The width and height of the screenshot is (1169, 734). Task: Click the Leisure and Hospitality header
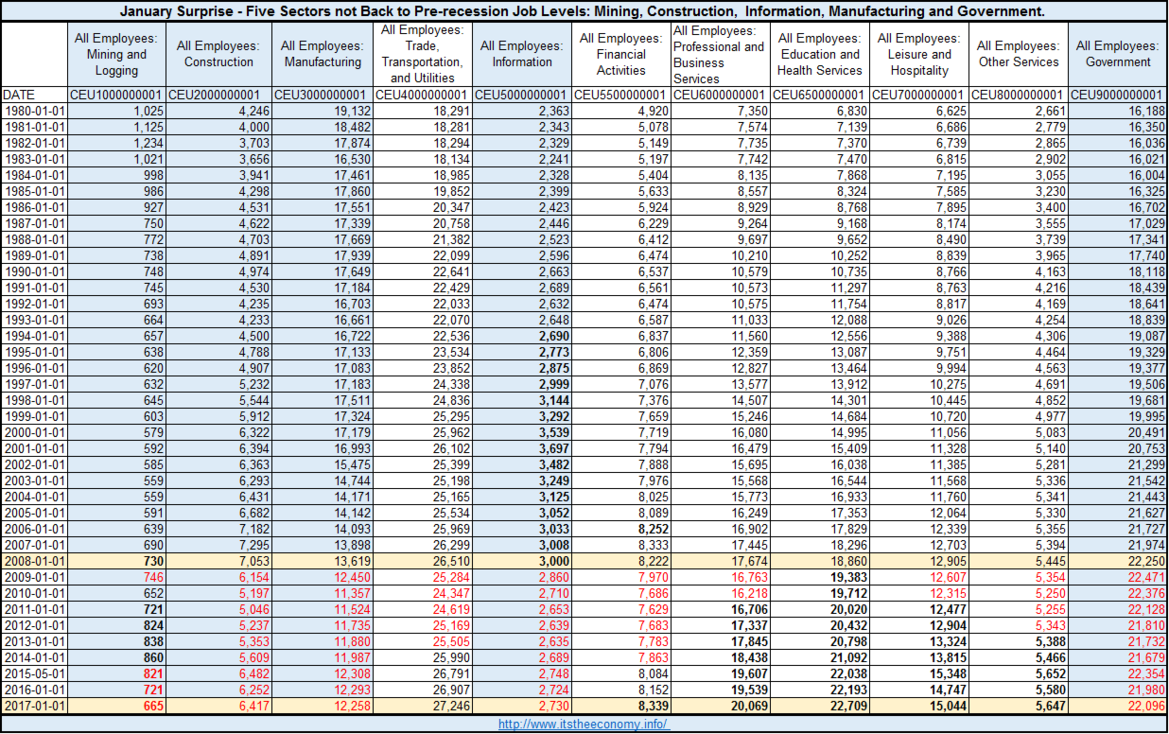(x=919, y=54)
